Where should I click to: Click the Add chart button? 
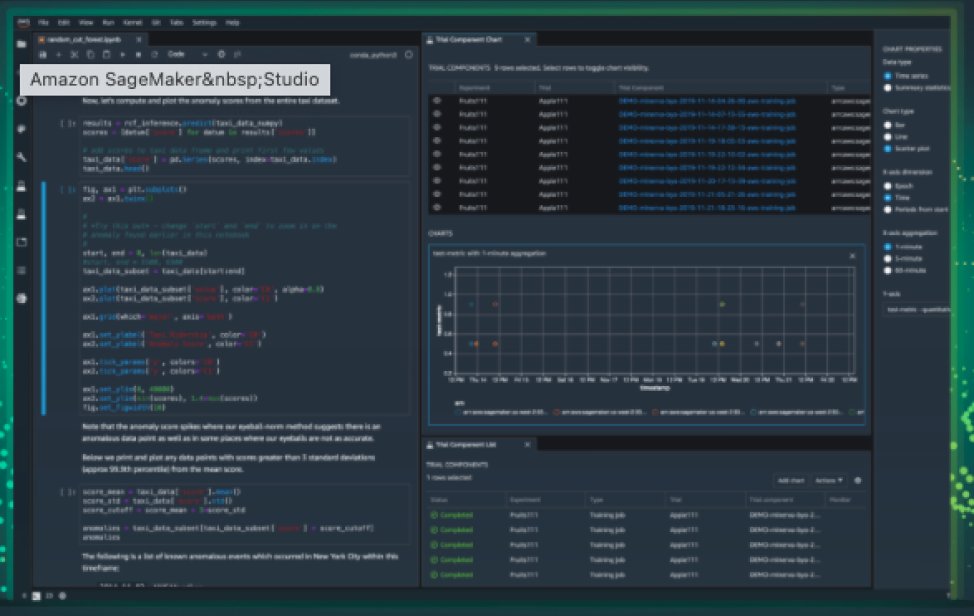pos(791,481)
